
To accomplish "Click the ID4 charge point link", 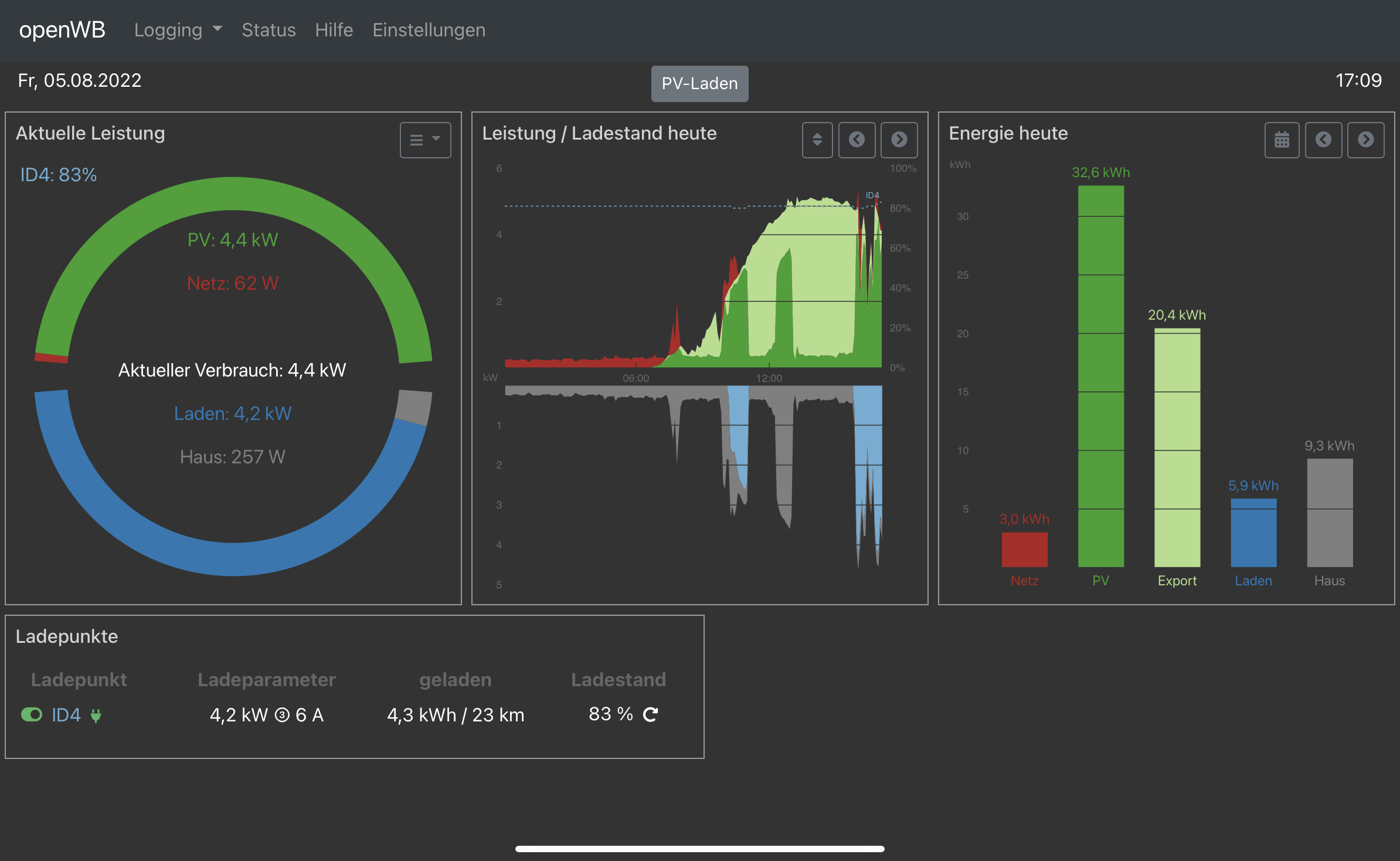I will click(x=66, y=715).
